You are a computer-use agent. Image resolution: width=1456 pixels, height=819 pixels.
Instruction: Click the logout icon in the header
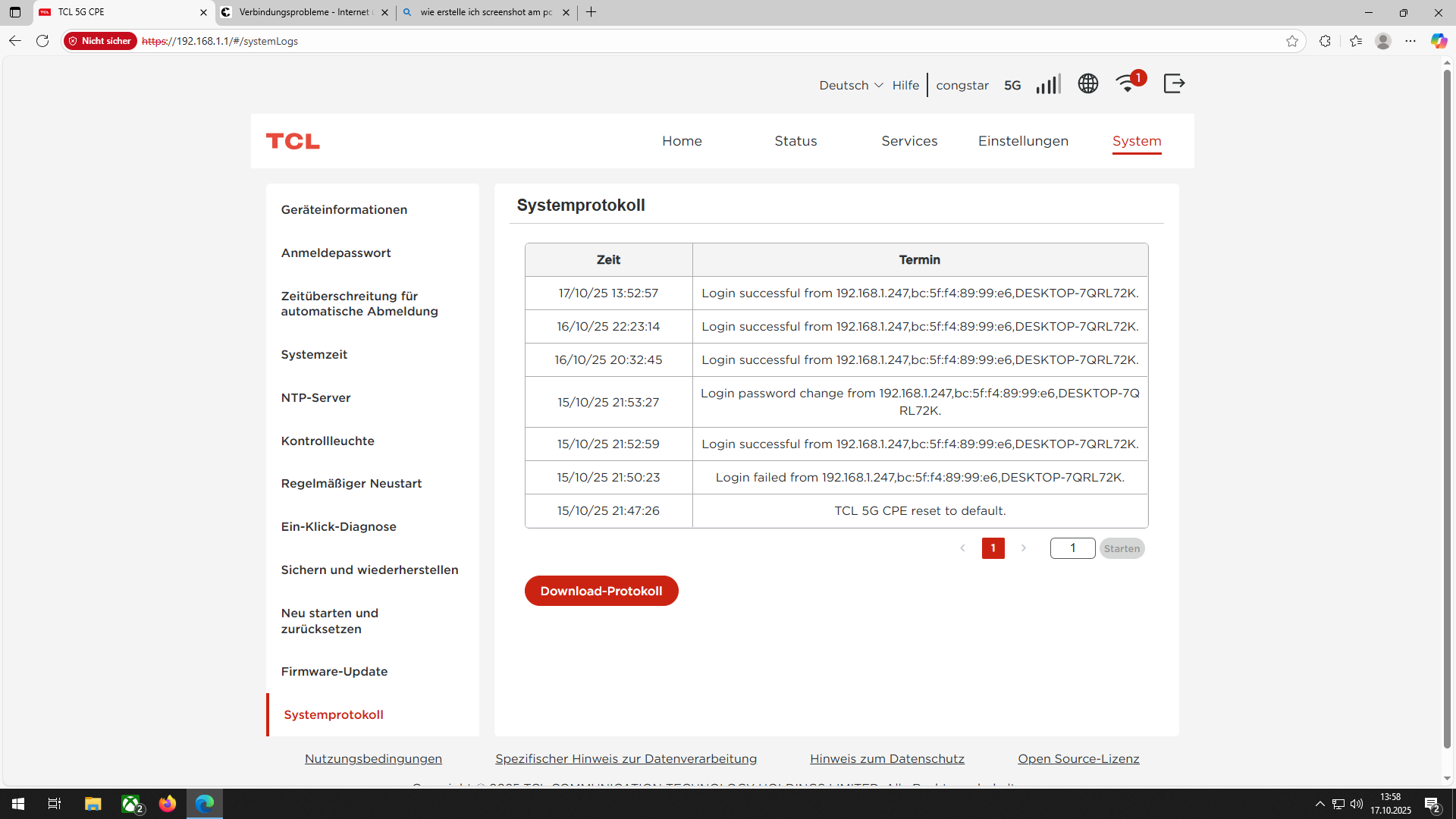(x=1173, y=83)
